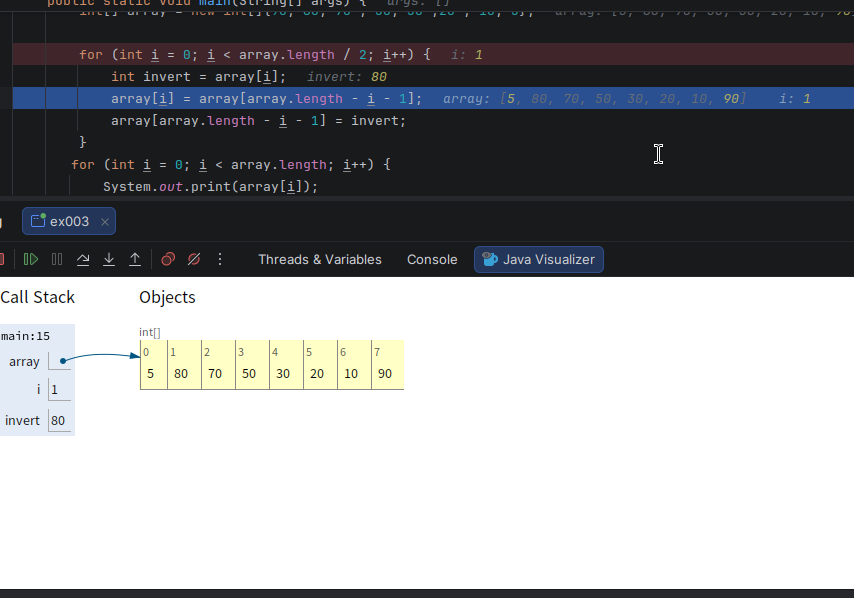Step over the current line

coord(83,259)
